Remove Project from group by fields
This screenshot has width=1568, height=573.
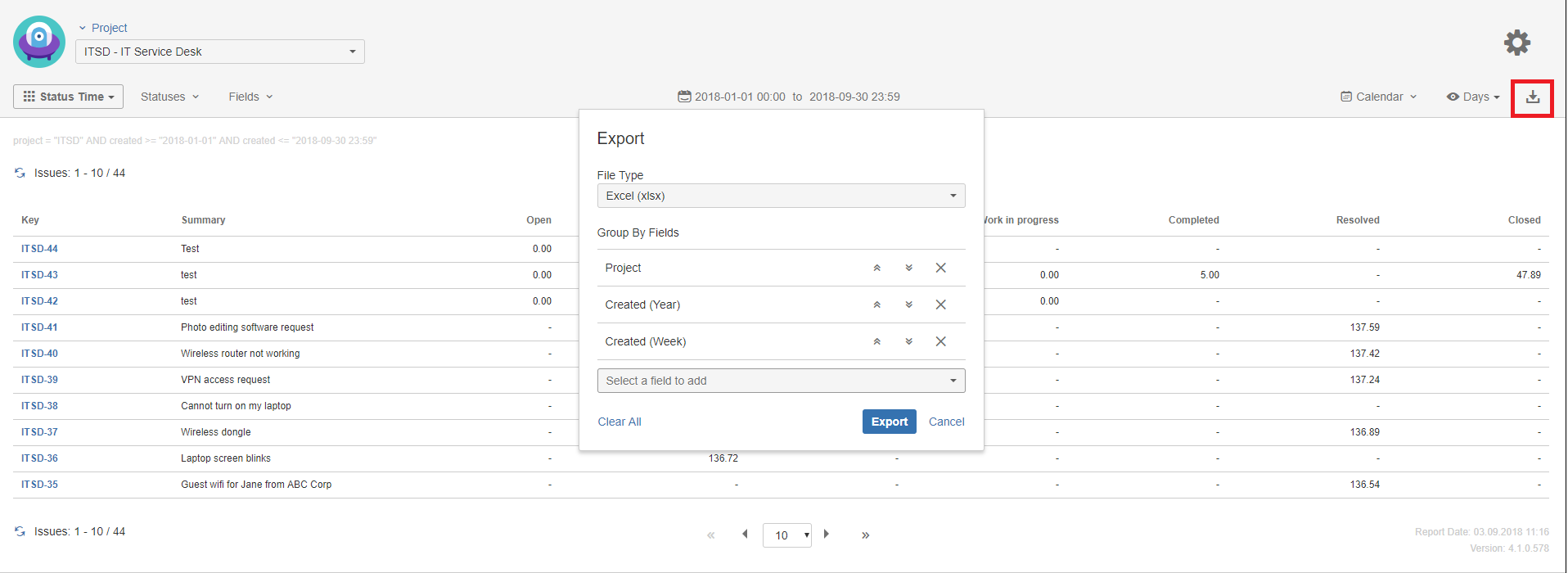point(940,268)
